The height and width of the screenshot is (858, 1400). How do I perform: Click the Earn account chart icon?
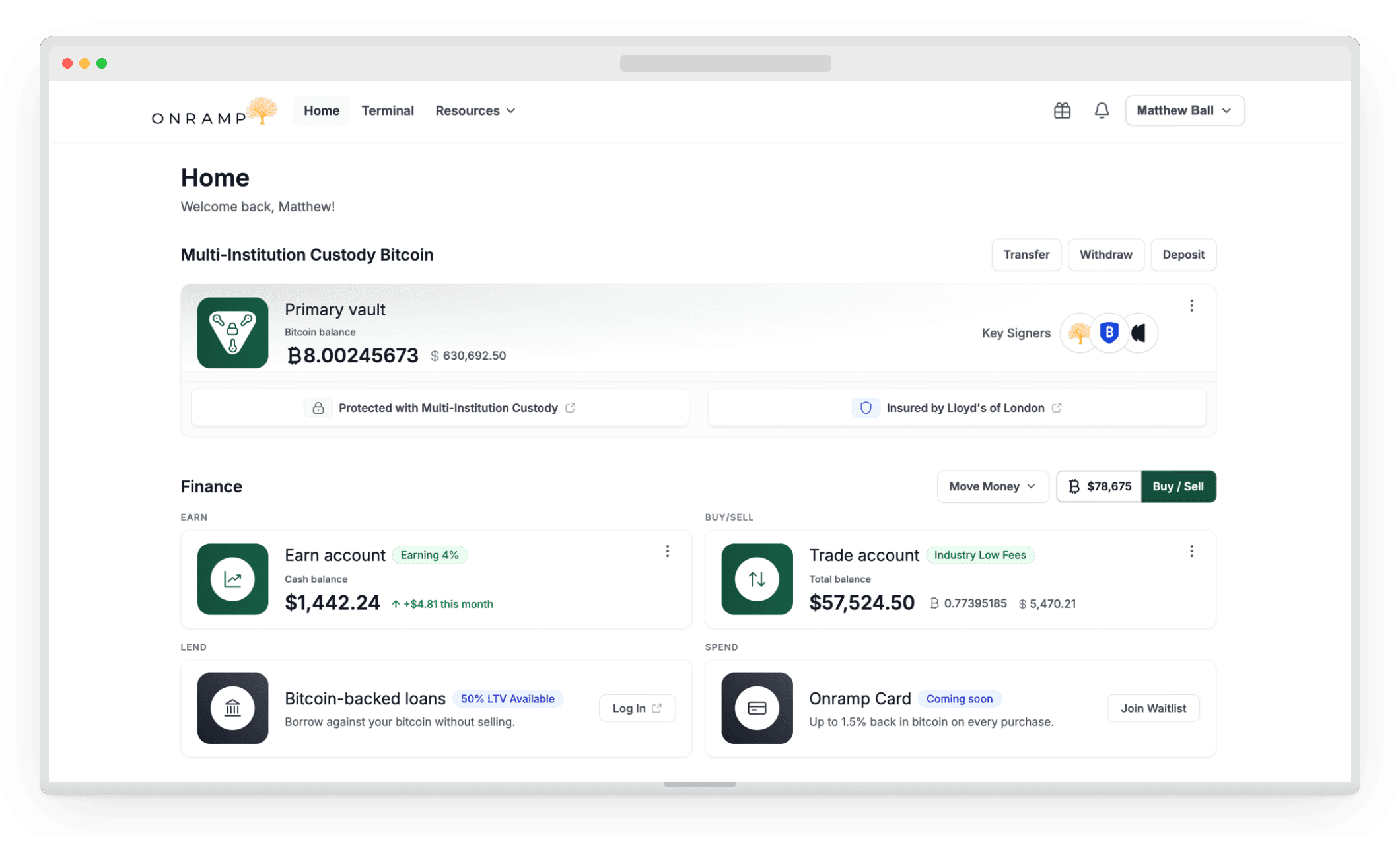(232, 579)
